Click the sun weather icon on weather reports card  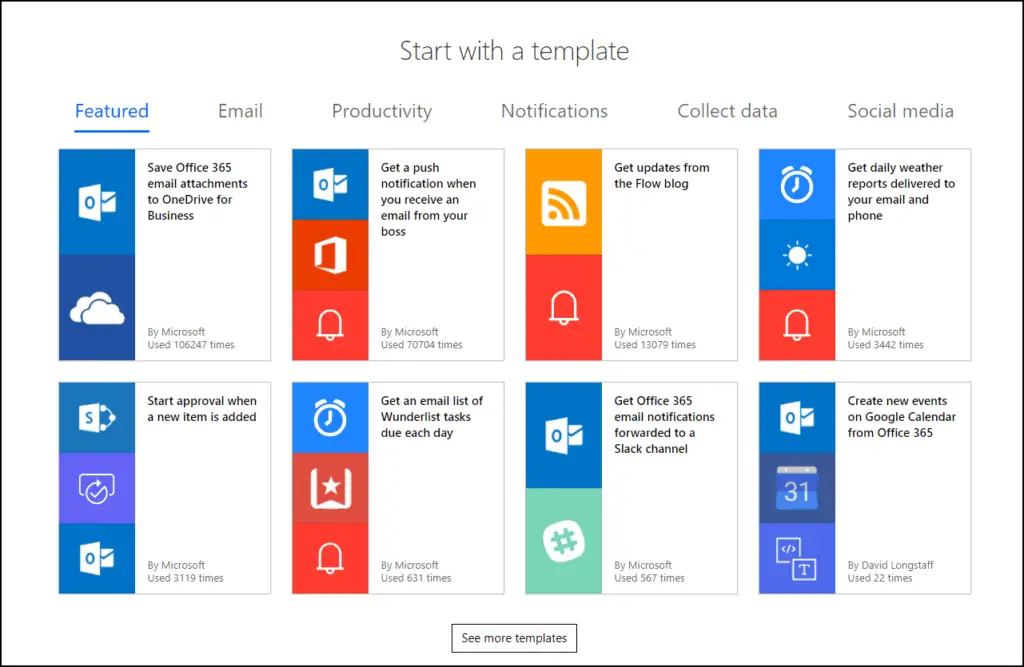797,255
